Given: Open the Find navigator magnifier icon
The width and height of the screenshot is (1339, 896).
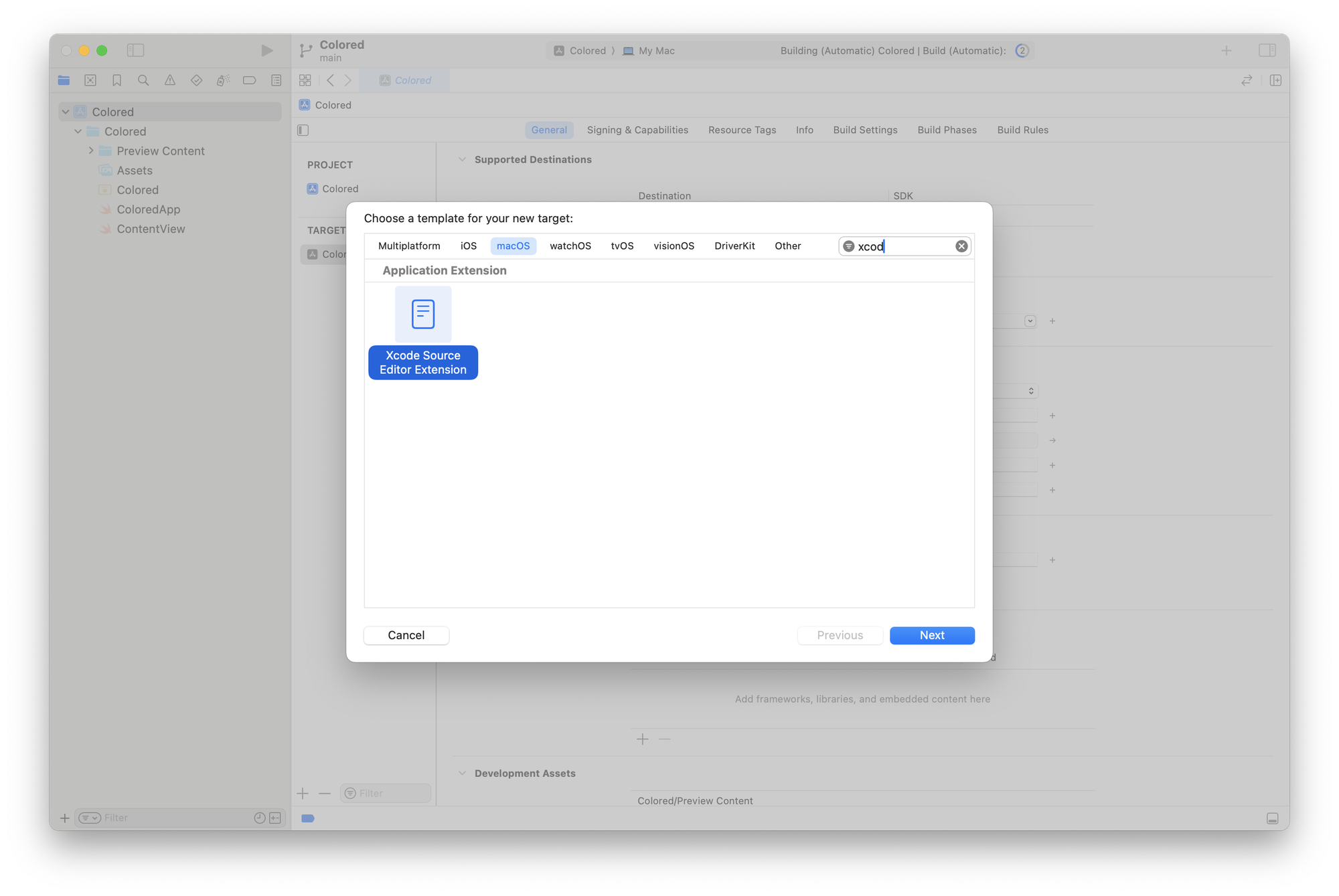Looking at the screenshot, I should (x=143, y=80).
